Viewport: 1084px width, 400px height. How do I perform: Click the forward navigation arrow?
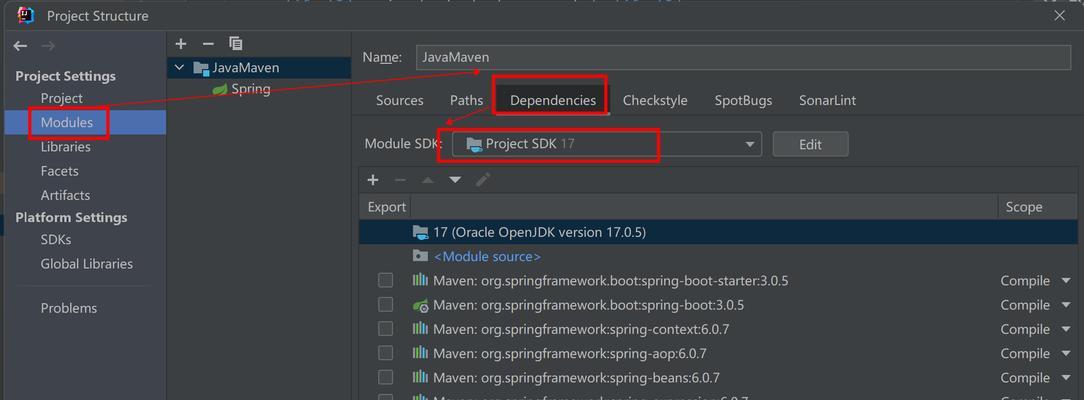point(48,46)
